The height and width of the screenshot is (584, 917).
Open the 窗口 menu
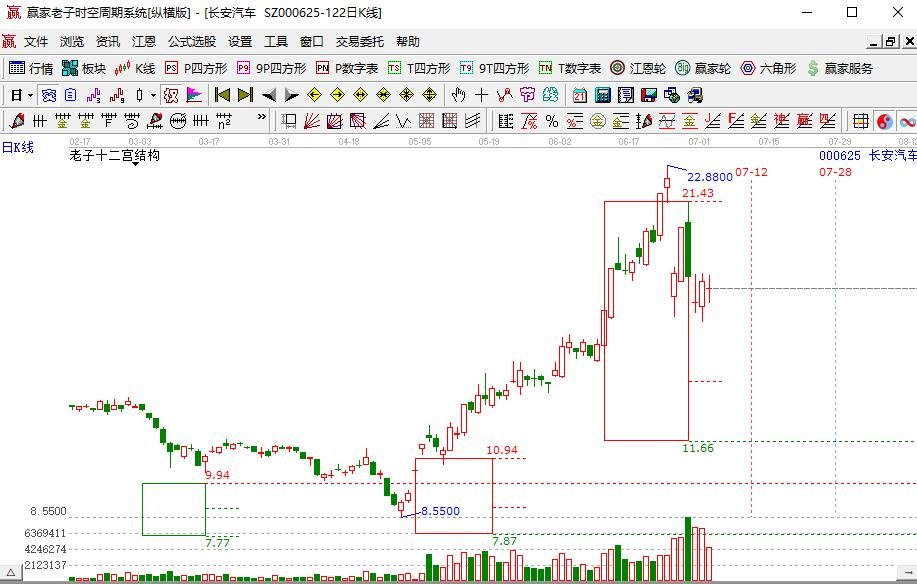[312, 42]
